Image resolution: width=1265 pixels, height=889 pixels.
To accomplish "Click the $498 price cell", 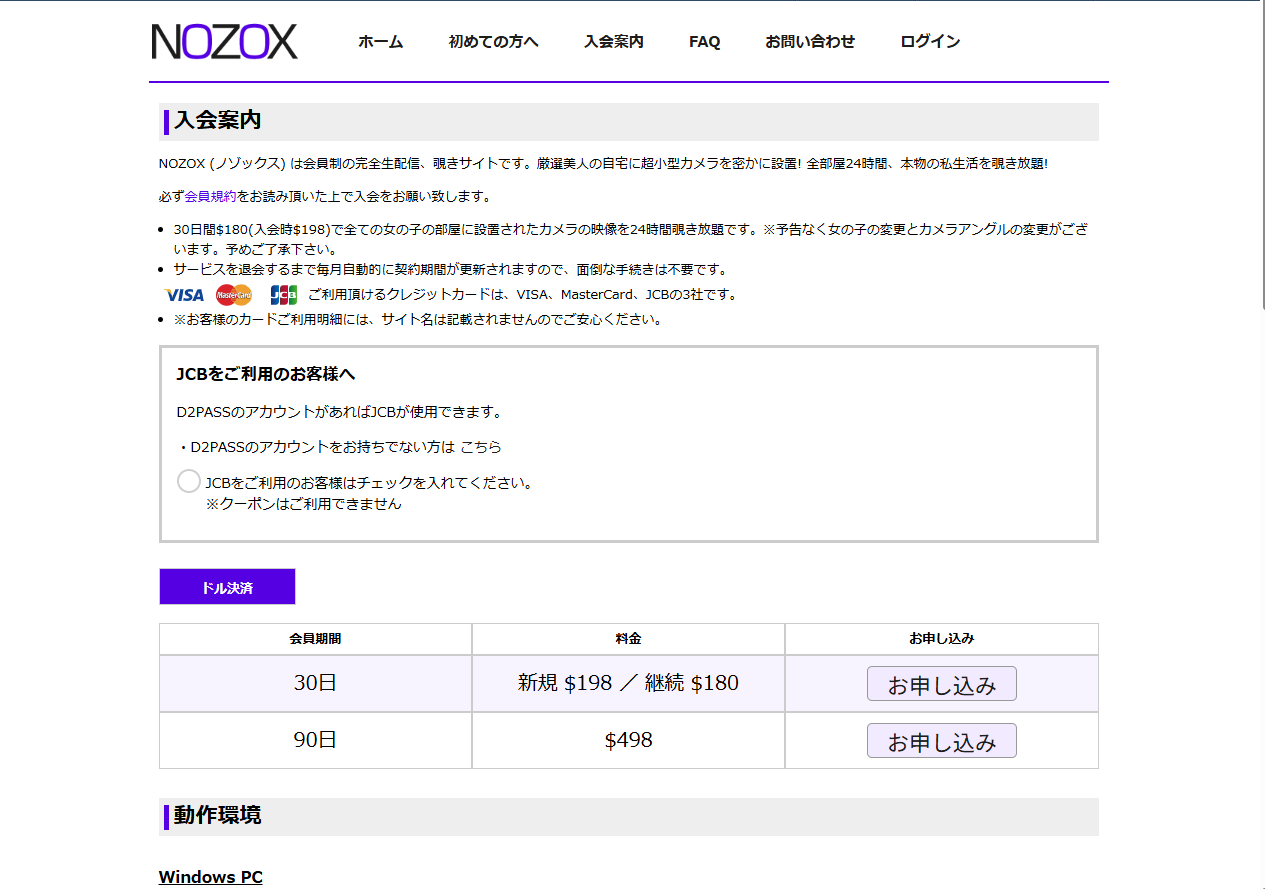I will (628, 741).
